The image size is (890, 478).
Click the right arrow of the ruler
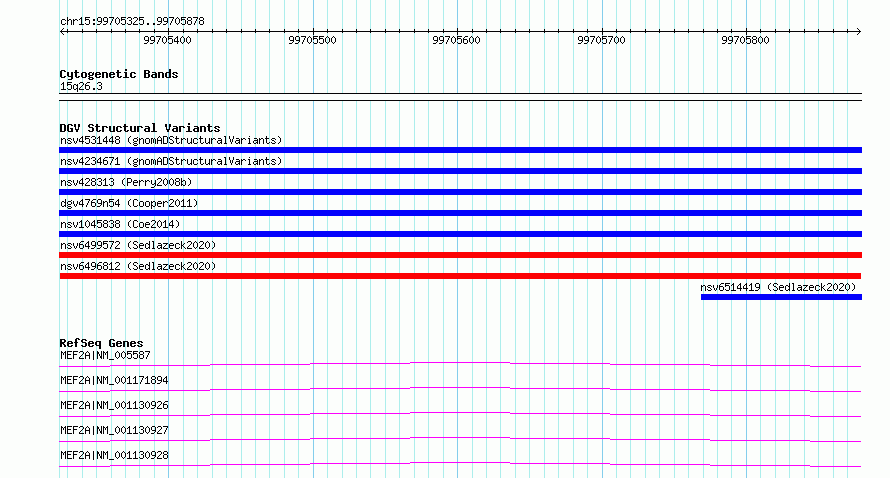858,32
